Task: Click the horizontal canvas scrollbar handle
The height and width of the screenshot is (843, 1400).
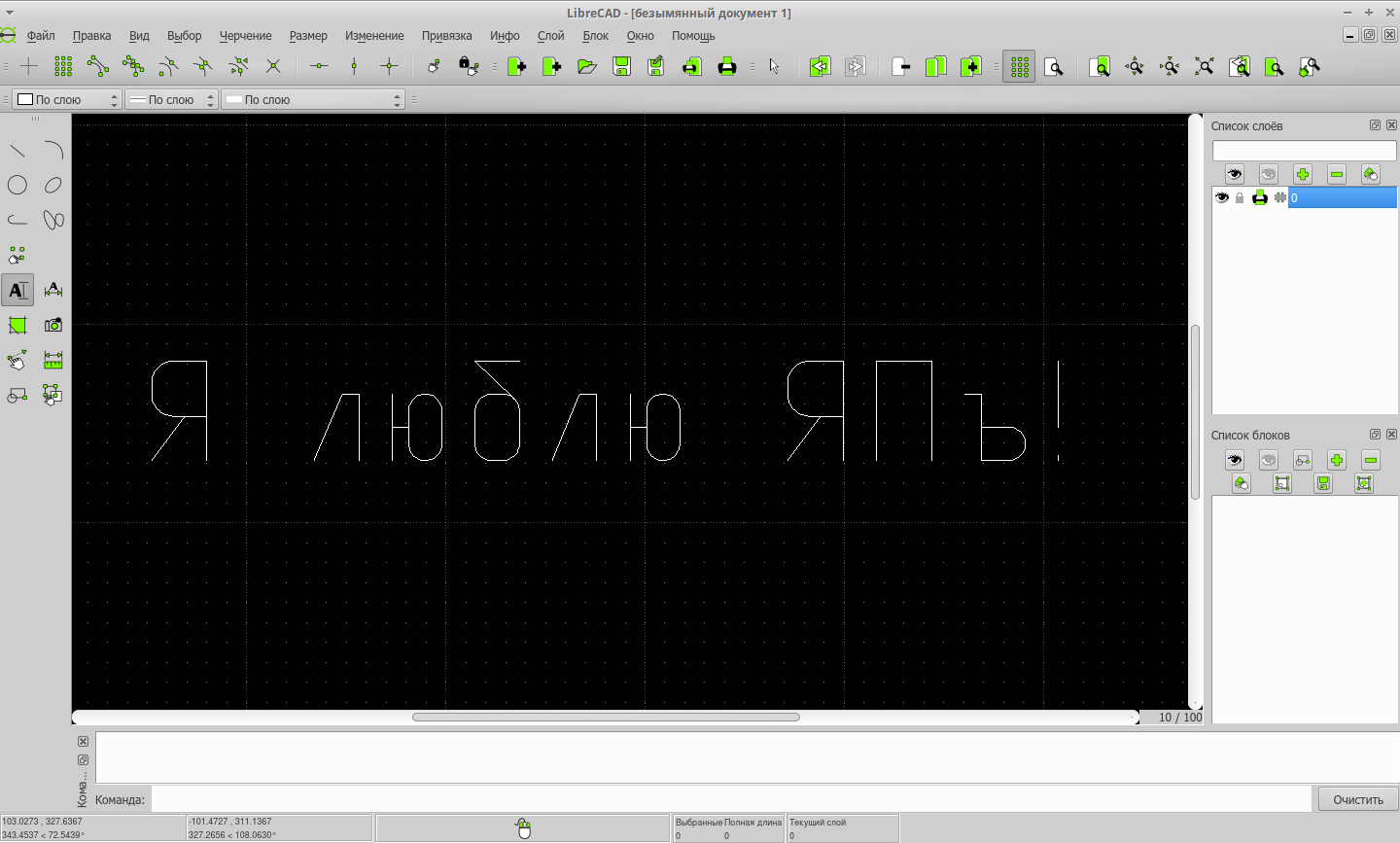Action: [606, 718]
